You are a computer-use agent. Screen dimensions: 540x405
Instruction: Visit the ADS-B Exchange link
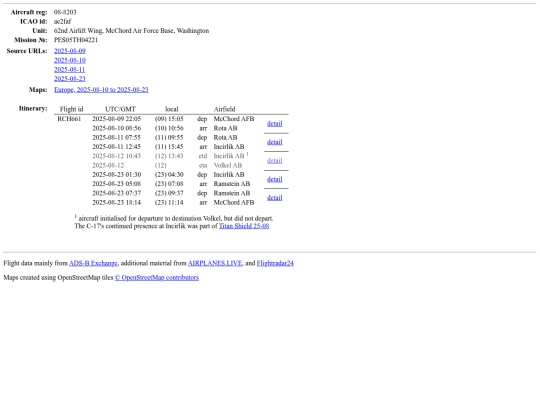coord(93,263)
